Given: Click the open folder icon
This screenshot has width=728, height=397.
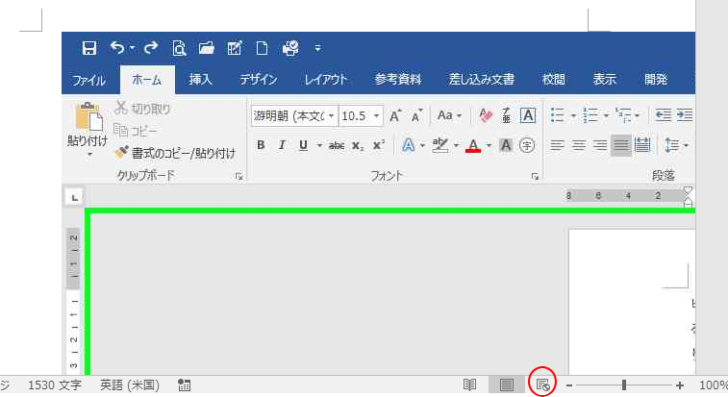Looking at the screenshot, I should tap(206, 48).
